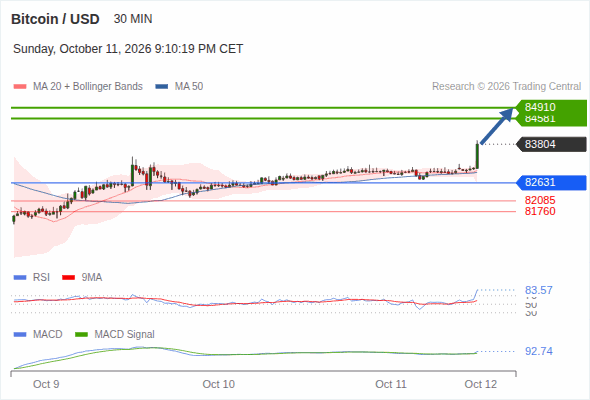Click the Oct 11 date axis label
This screenshot has width=590, height=400.
[x=391, y=384]
